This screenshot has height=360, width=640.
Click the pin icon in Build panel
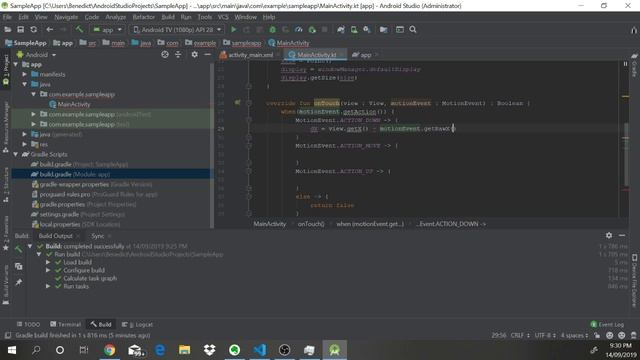click(18, 282)
